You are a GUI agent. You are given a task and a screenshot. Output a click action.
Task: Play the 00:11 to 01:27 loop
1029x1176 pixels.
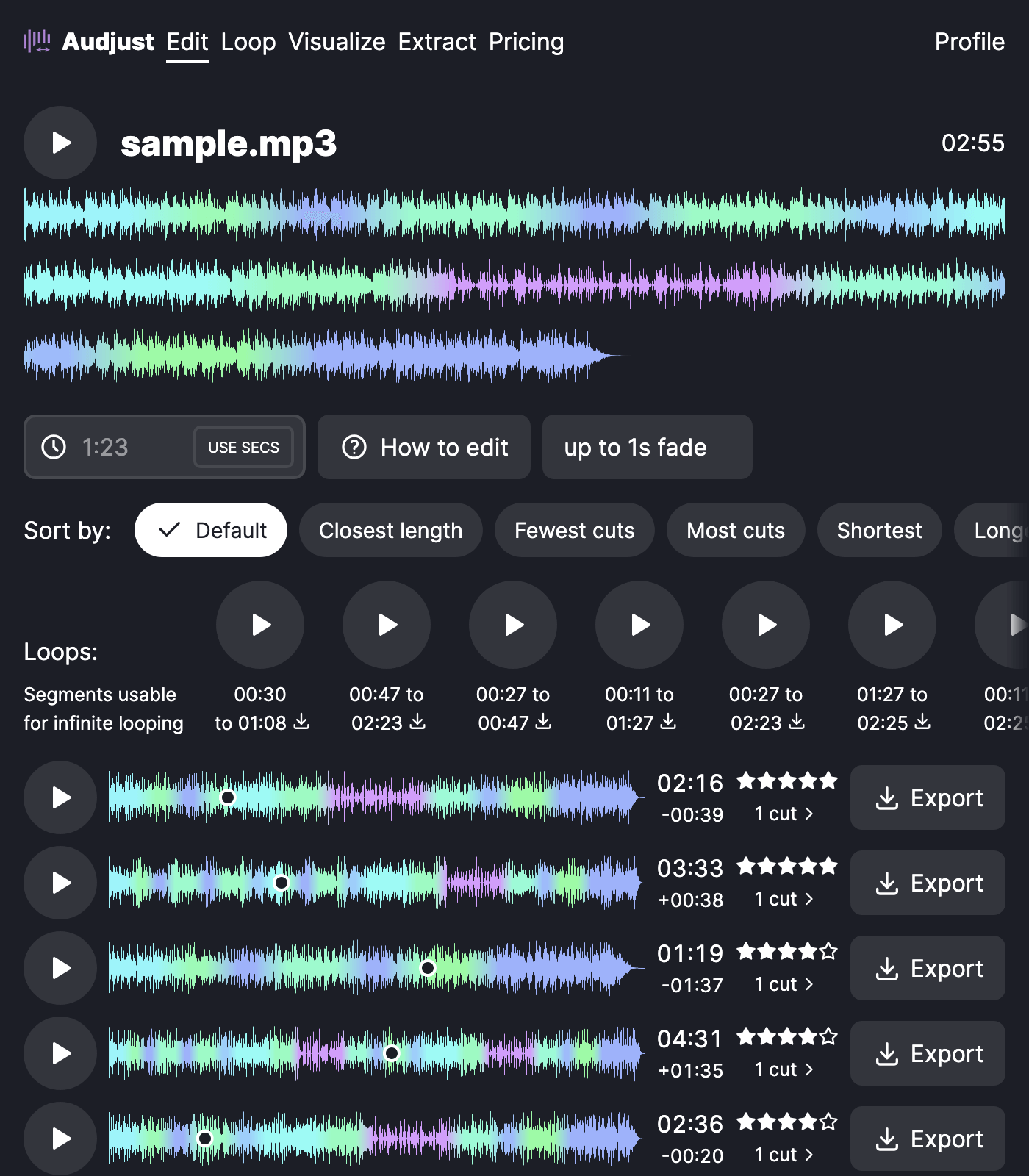coord(639,625)
